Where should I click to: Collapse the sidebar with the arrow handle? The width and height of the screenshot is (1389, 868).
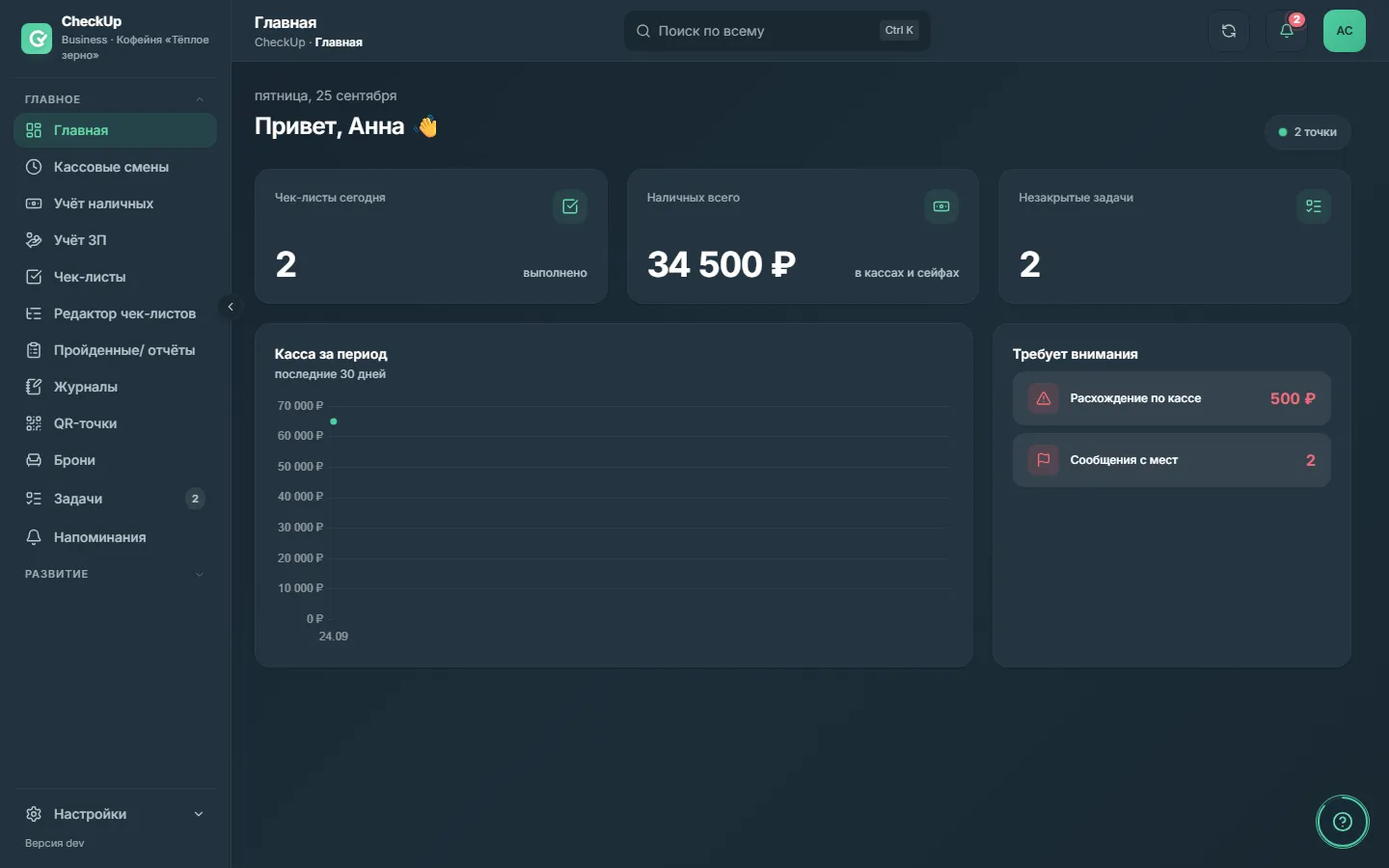point(231,307)
